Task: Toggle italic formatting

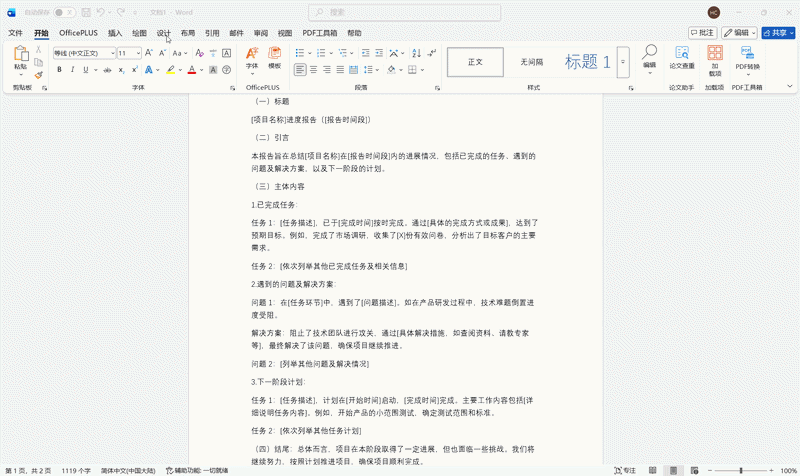Action: point(72,70)
